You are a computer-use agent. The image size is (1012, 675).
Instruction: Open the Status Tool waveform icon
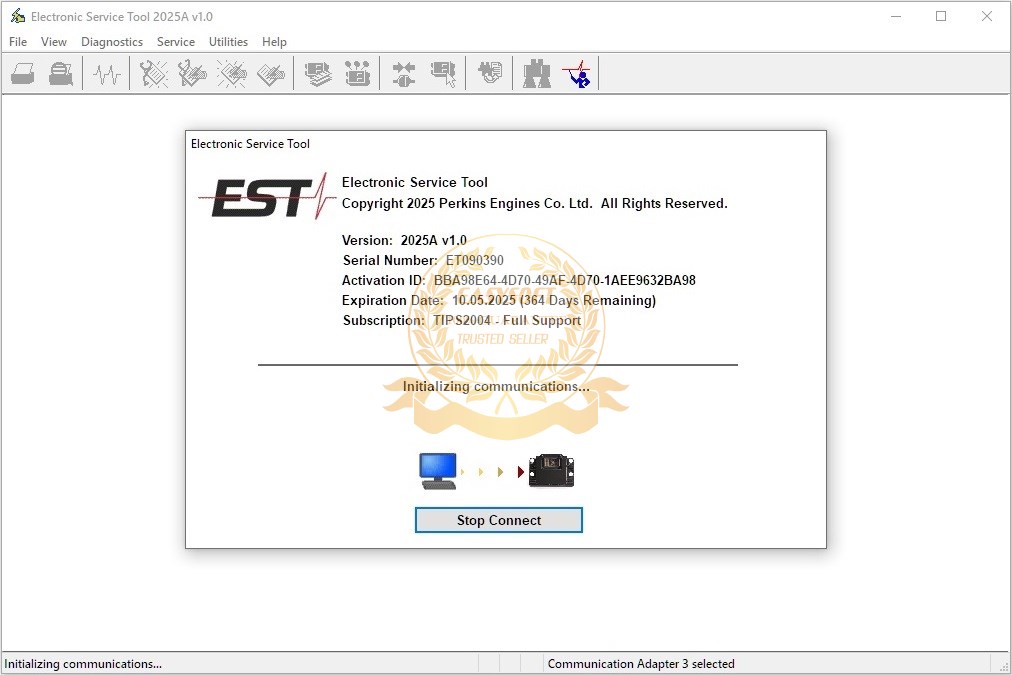tap(106, 74)
